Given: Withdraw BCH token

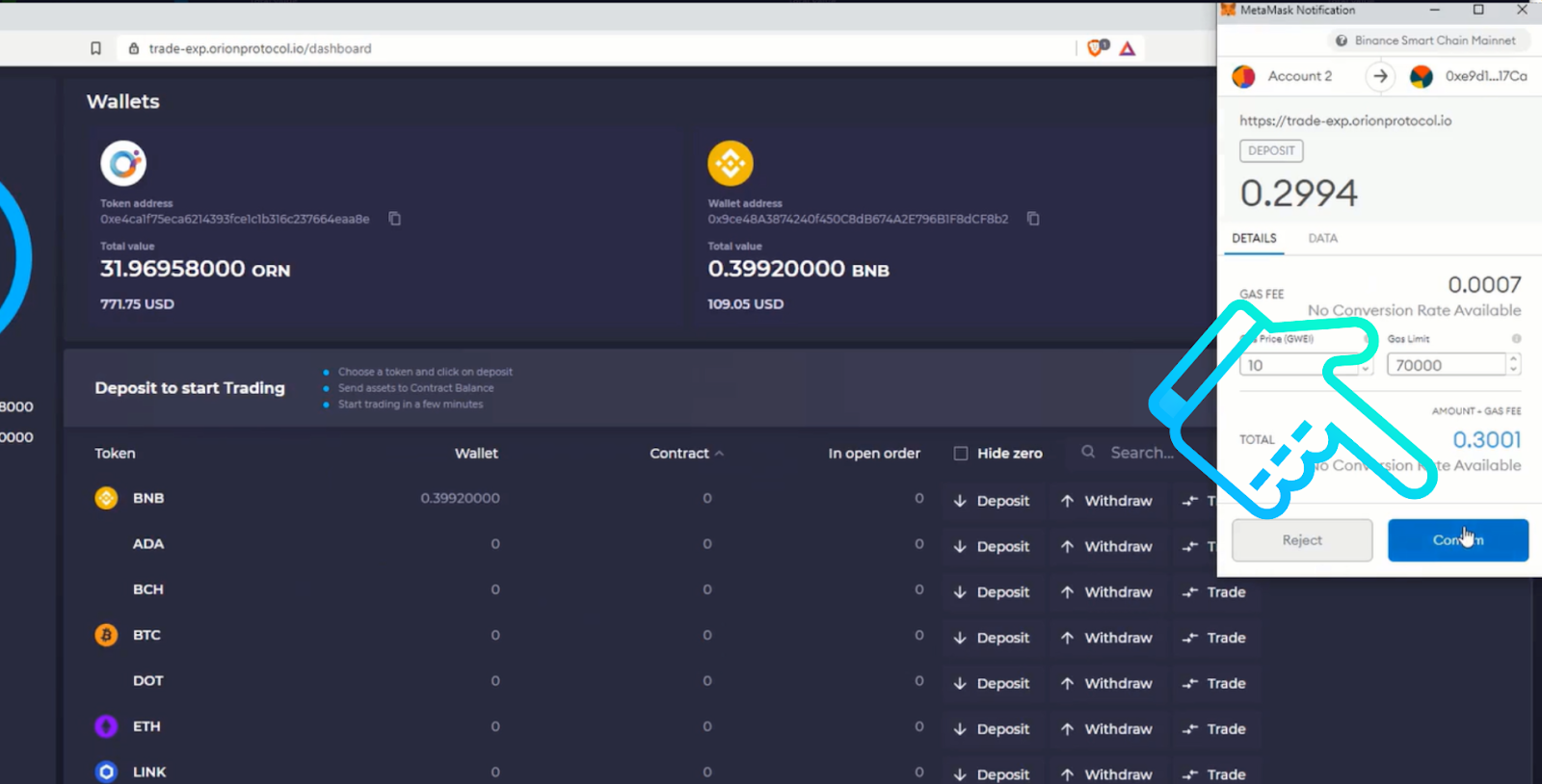Looking at the screenshot, I should click(x=1106, y=592).
